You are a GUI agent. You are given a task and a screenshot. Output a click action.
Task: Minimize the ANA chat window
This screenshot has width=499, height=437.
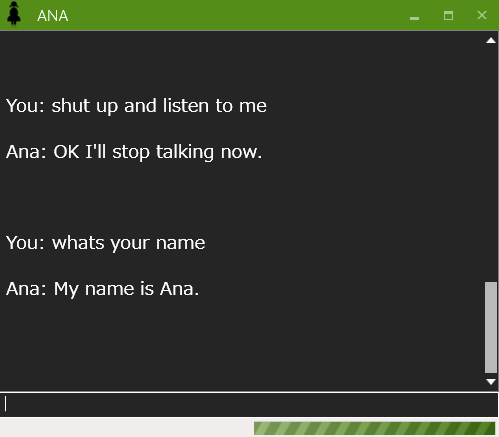click(414, 16)
